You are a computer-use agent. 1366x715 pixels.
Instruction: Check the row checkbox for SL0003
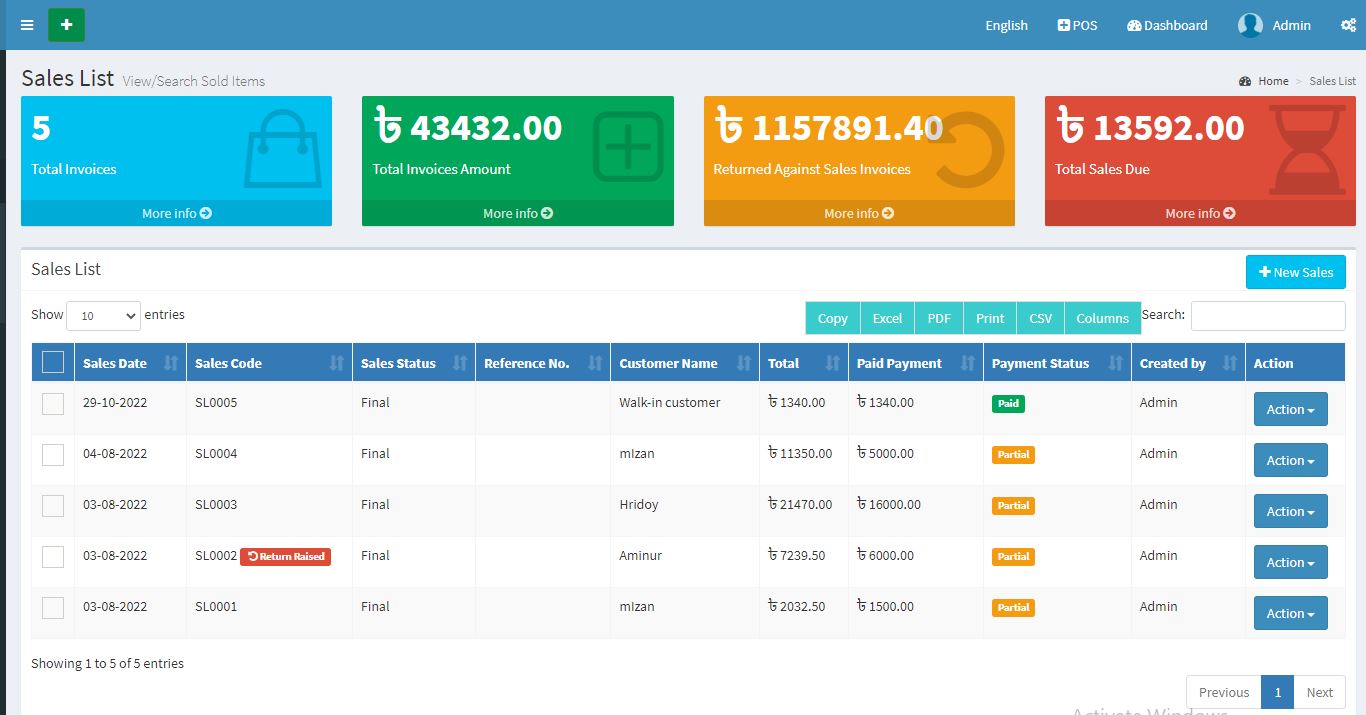(x=53, y=506)
